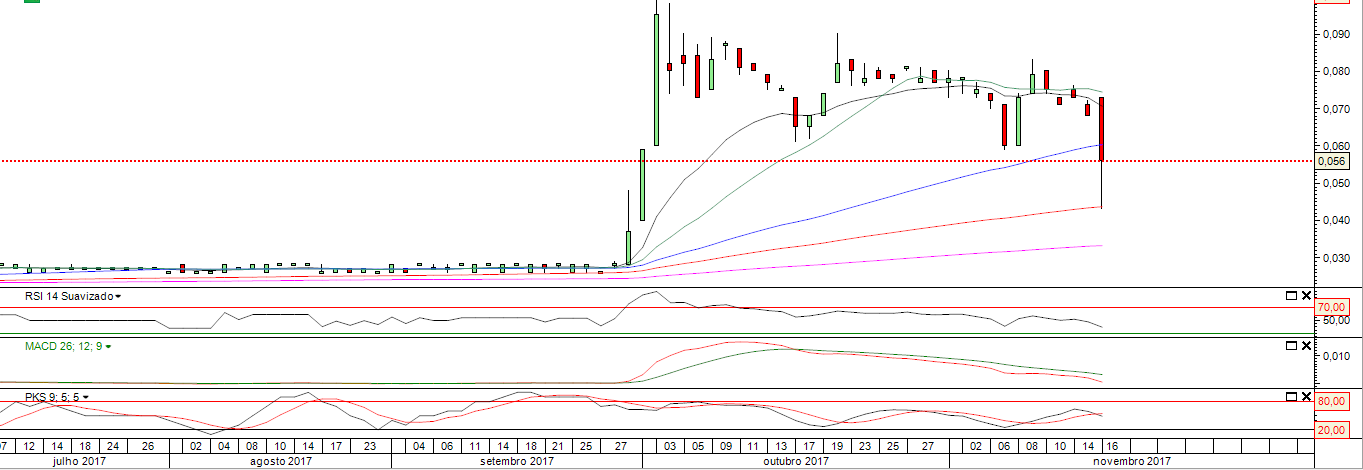
Task: Maximize the RSI indicator panel
Action: [x=1291, y=296]
